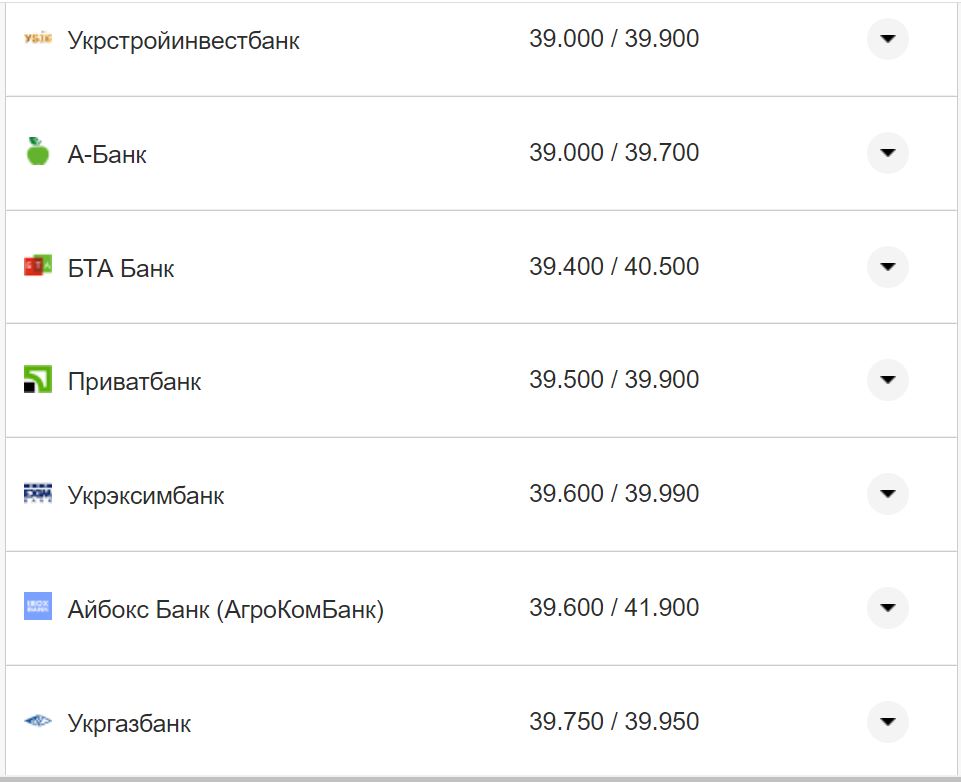Open details arrow for Укрэксимбанк
The height and width of the screenshot is (782, 961).
(x=886, y=493)
